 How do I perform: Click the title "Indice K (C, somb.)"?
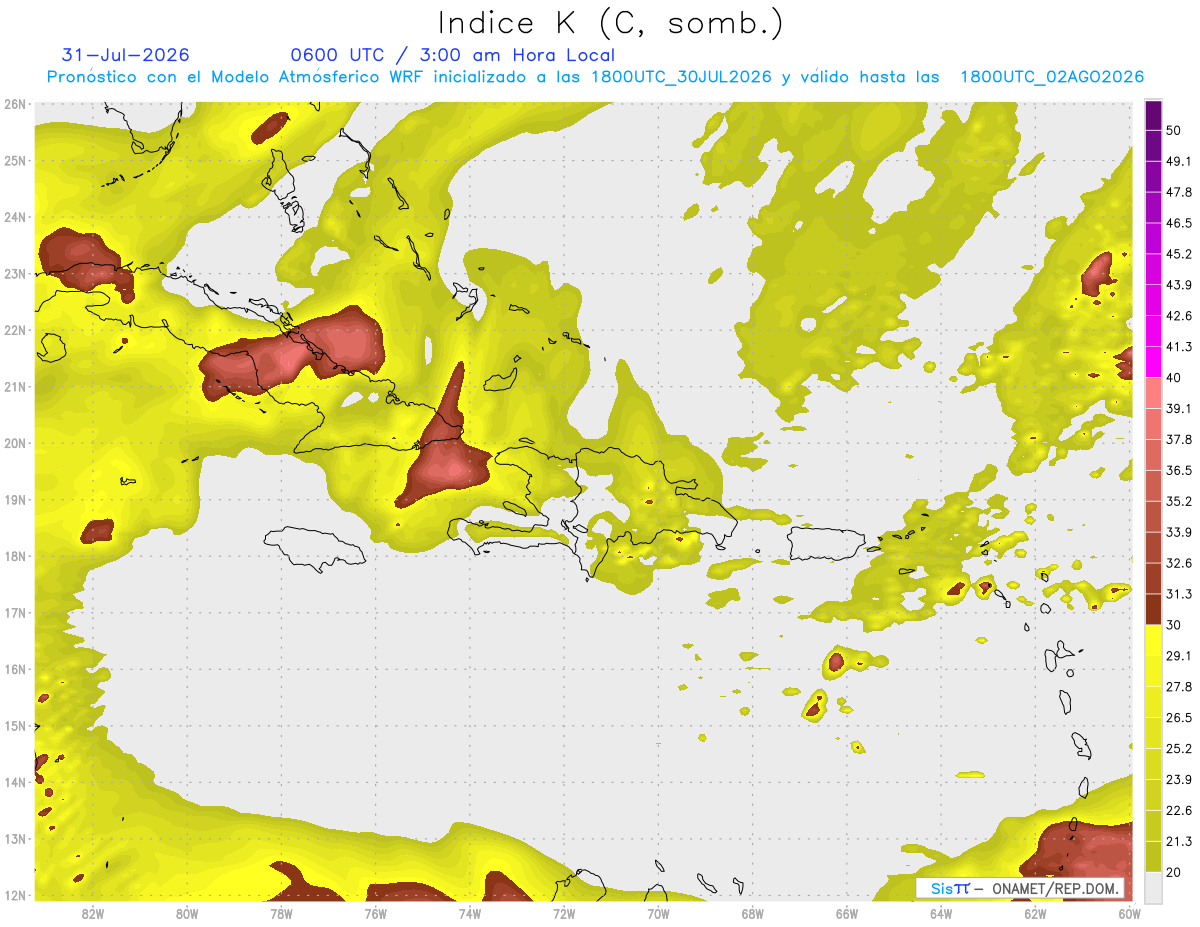[611, 24]
